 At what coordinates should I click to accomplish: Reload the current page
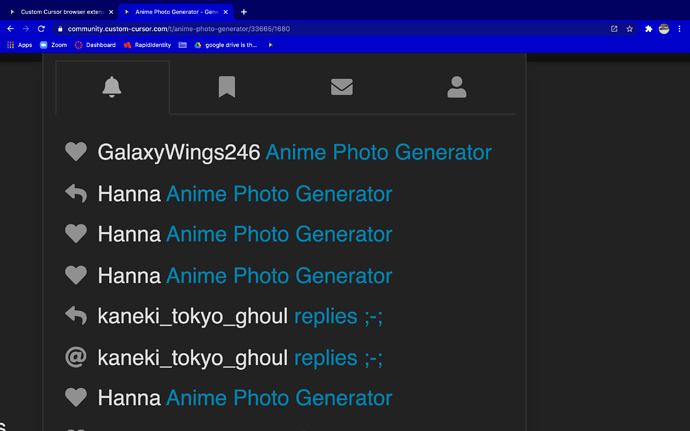pyautogui.click(x=41, y=29)
